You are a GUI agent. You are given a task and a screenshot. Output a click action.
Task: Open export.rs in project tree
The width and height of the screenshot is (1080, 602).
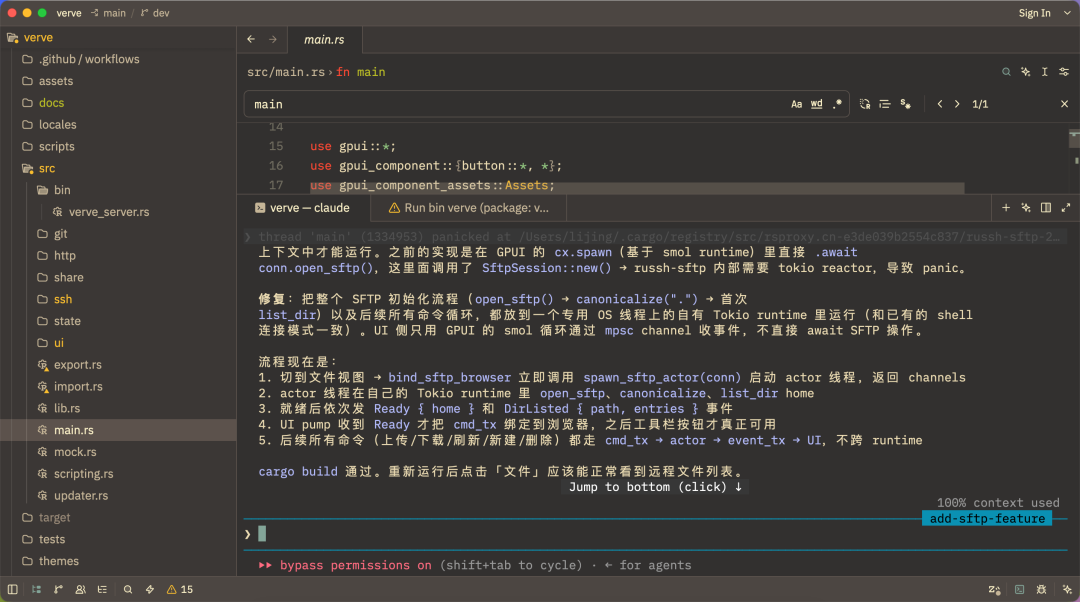(118, 364)
